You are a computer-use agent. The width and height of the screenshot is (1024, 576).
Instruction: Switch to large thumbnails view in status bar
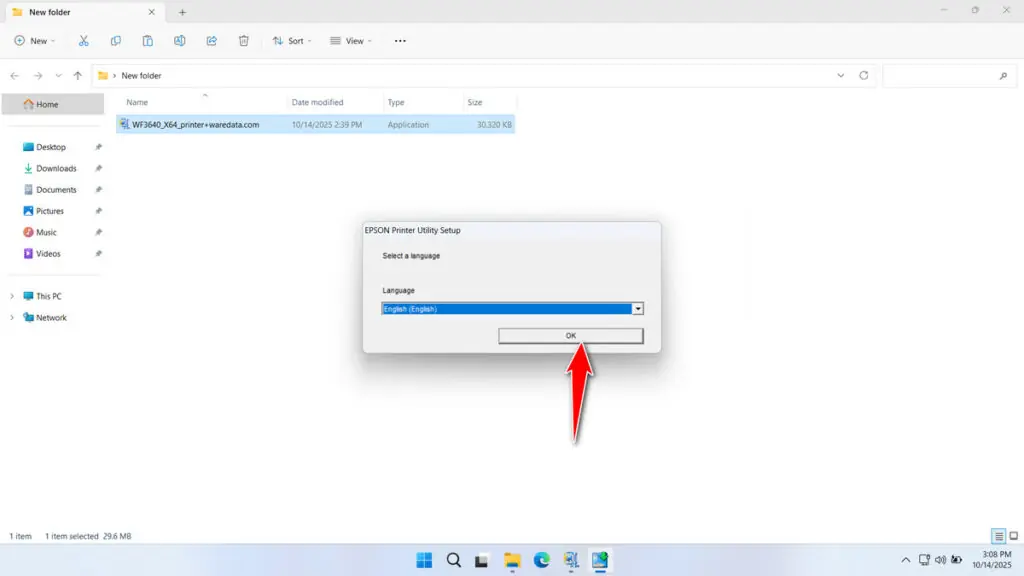click(1012, 536)
